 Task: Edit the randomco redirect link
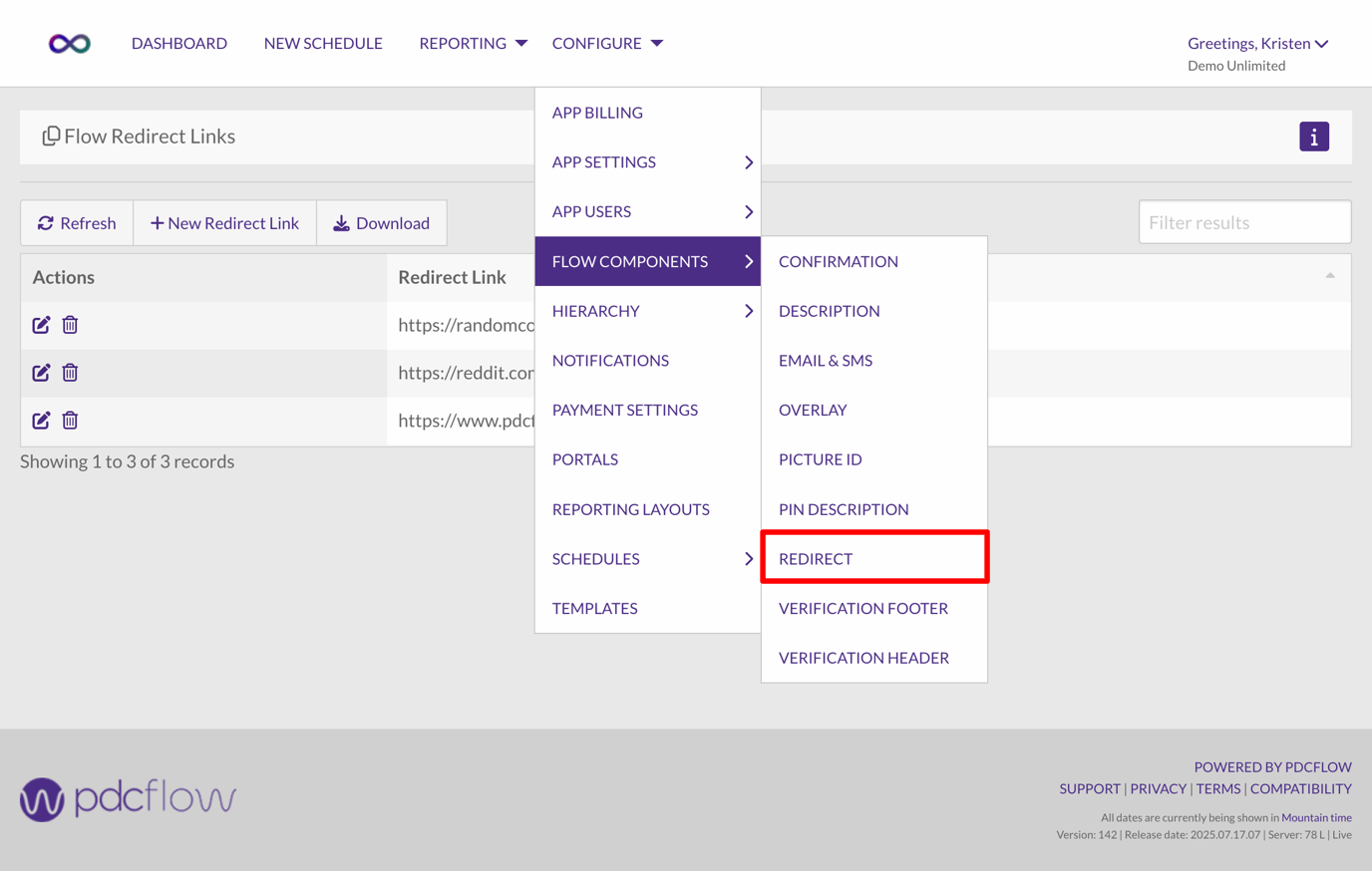[x=40, y=324]
